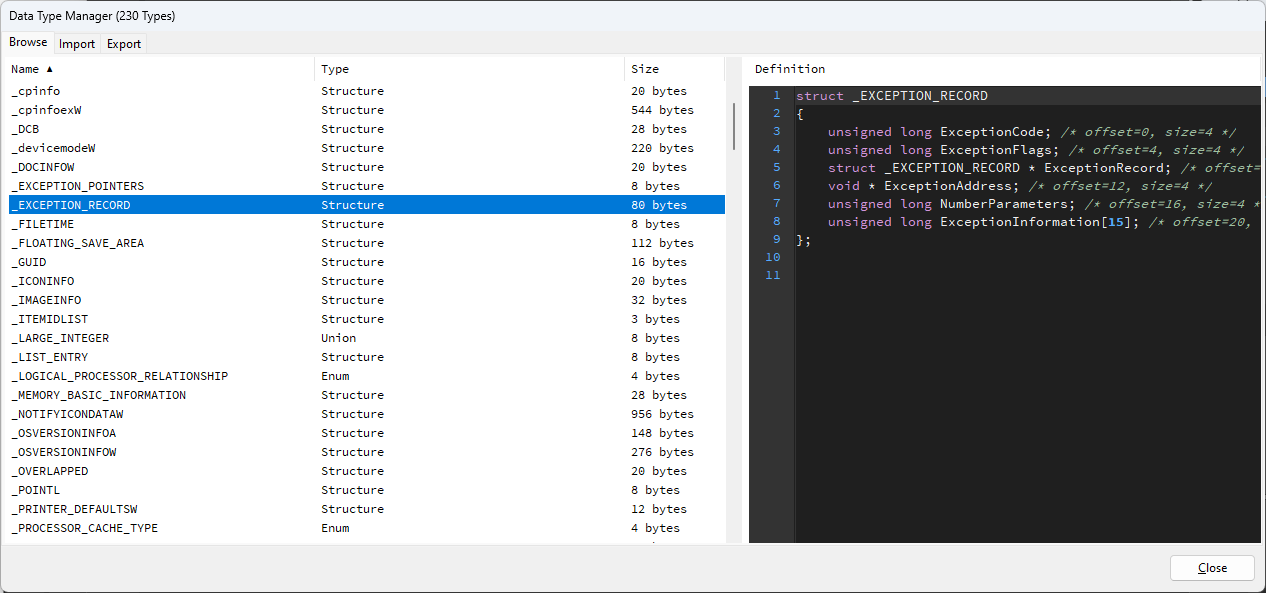Select the _OSVERSIONINFOA row

(366, 433)
